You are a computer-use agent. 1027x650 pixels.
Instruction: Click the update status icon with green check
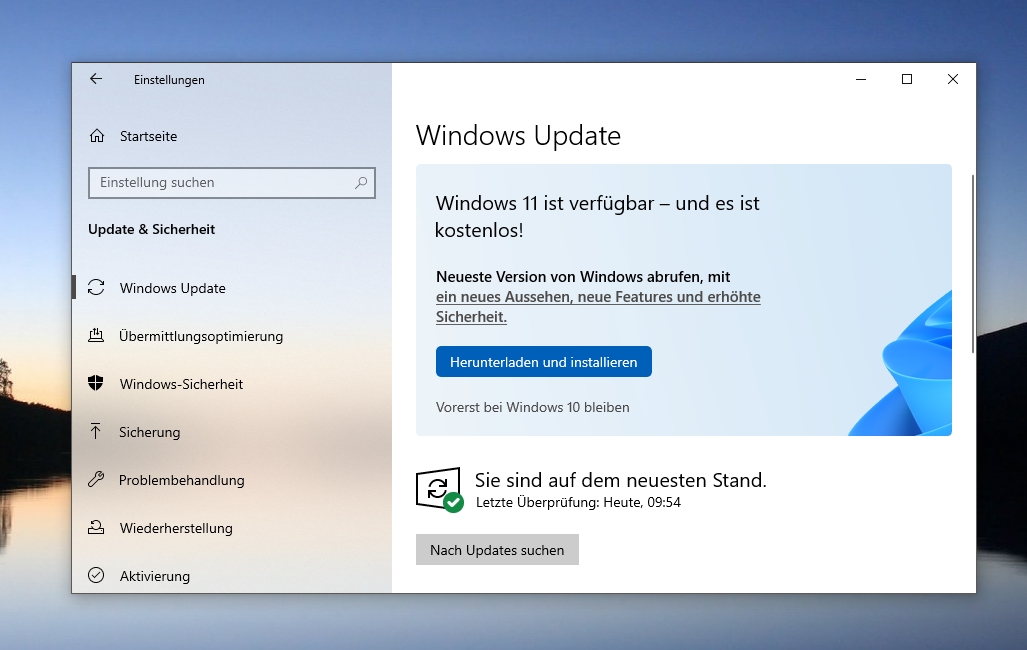[439, 489]
